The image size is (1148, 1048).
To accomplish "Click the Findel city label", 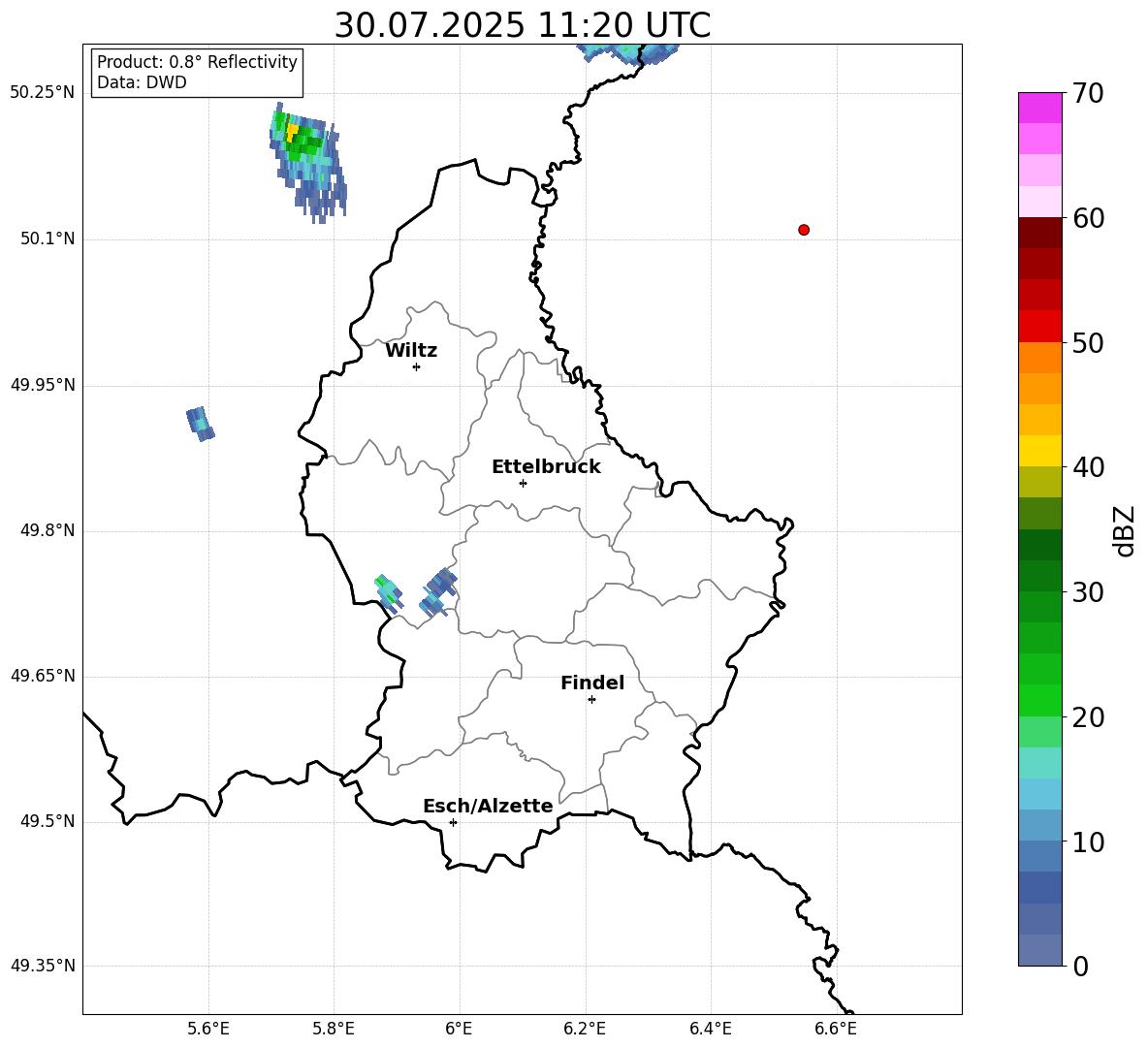I will [x=592, y=683].
